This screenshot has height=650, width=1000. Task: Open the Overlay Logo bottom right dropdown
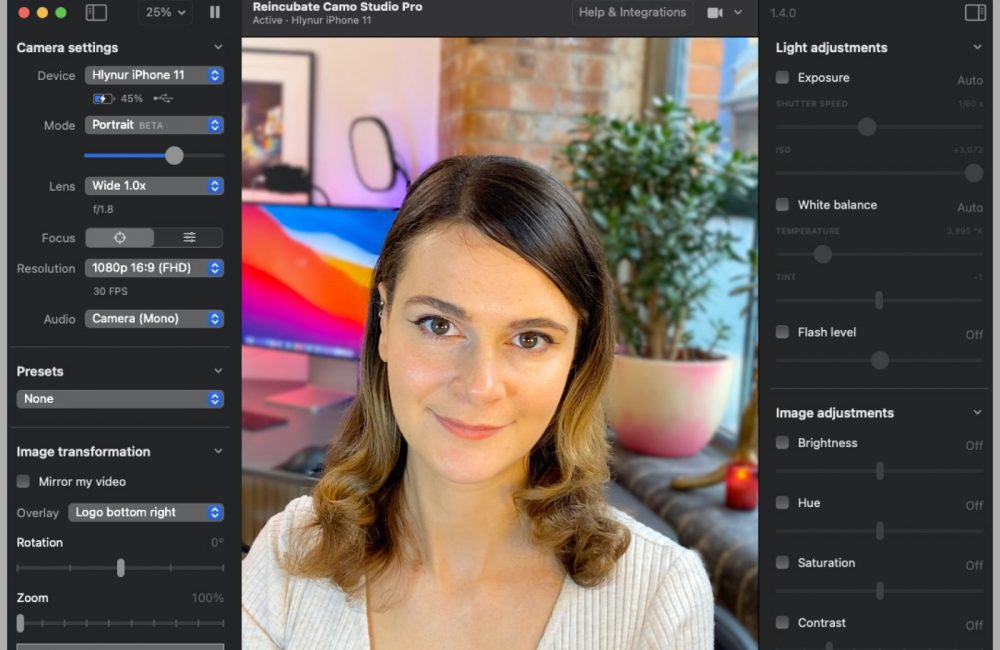coord(146,512)
